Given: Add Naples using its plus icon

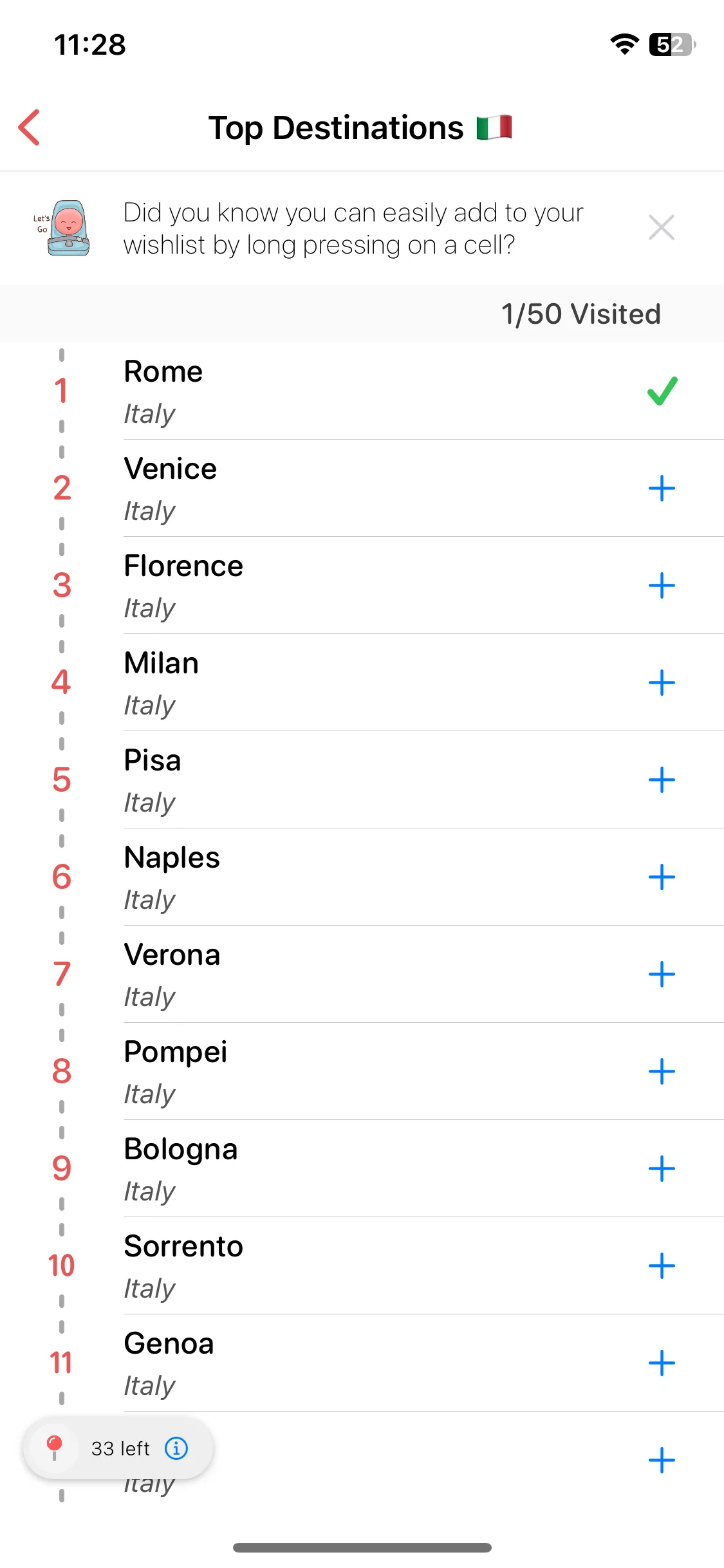Looking at the screenshot, I should (662, 877).
